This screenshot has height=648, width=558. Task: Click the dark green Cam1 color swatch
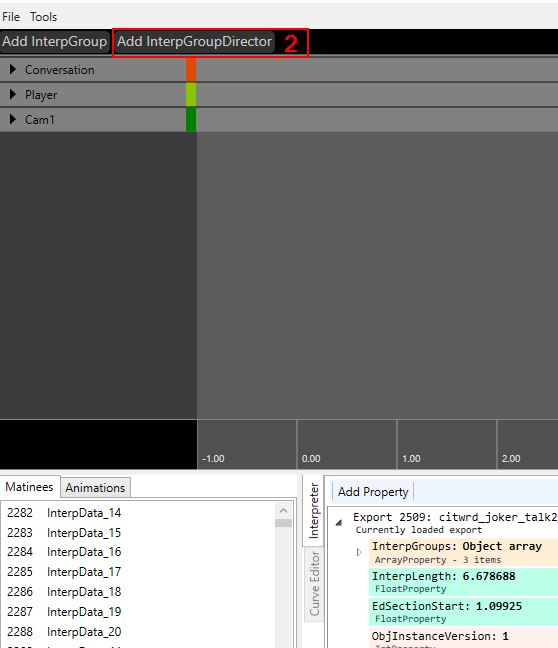(191, 119)
